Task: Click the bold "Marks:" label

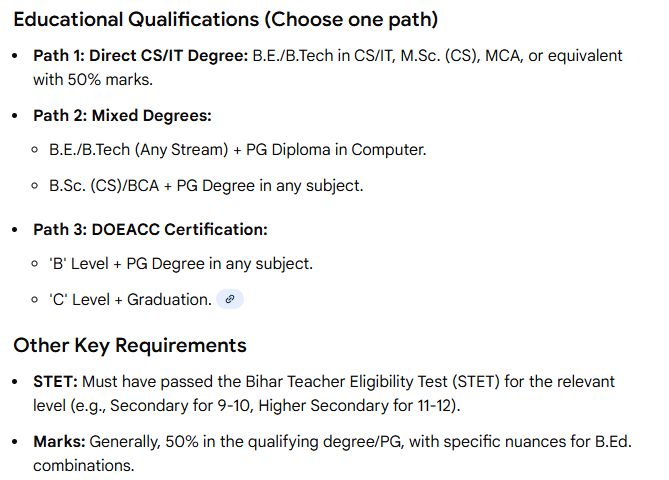Action: click(59, 442)
